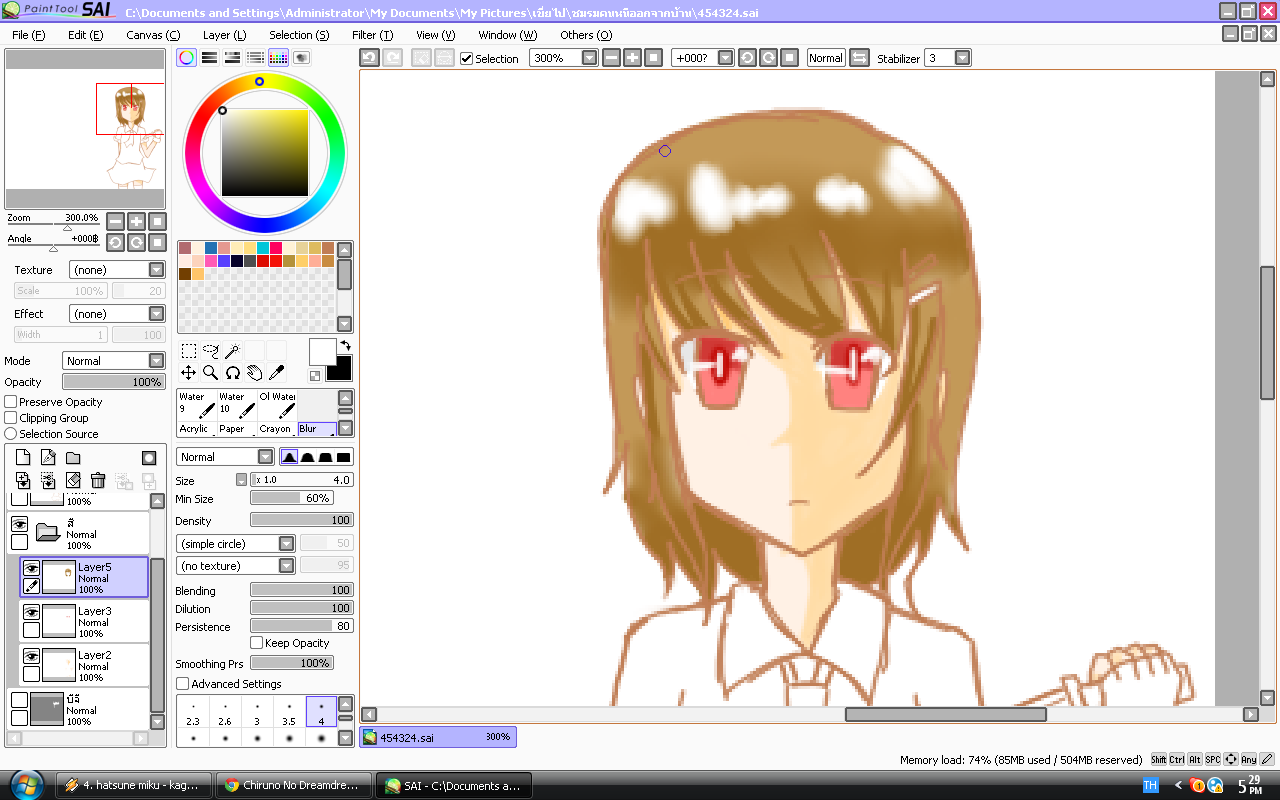This screenshot has width=1280, height=800.
Task: Select the lasso tool
Action: (210, 351)
